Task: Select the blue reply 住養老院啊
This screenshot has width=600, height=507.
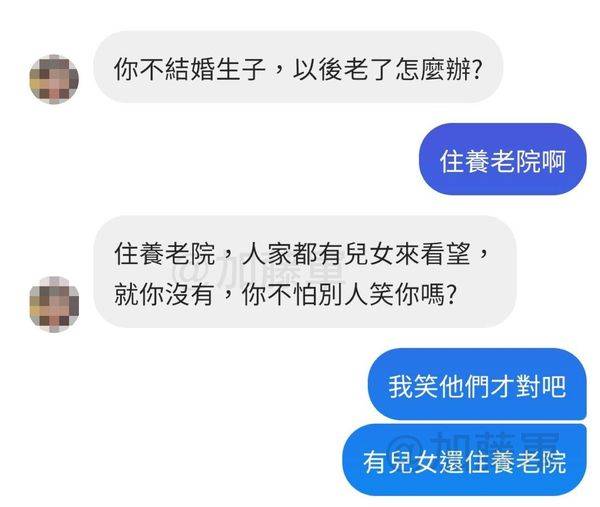Action: [x=502, y=159]
